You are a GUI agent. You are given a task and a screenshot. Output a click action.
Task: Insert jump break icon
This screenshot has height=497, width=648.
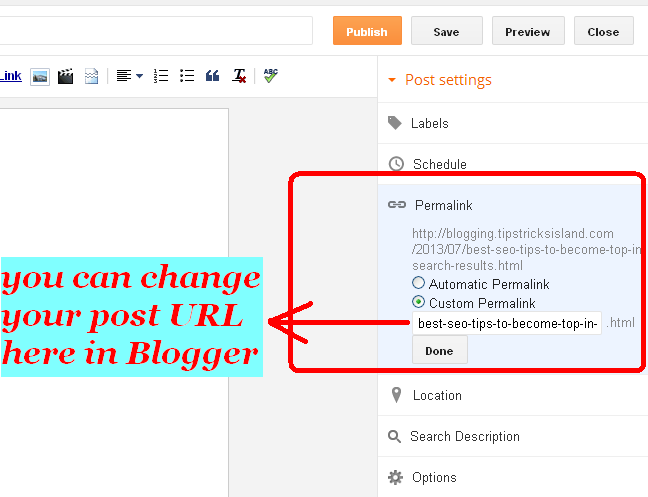91,76
